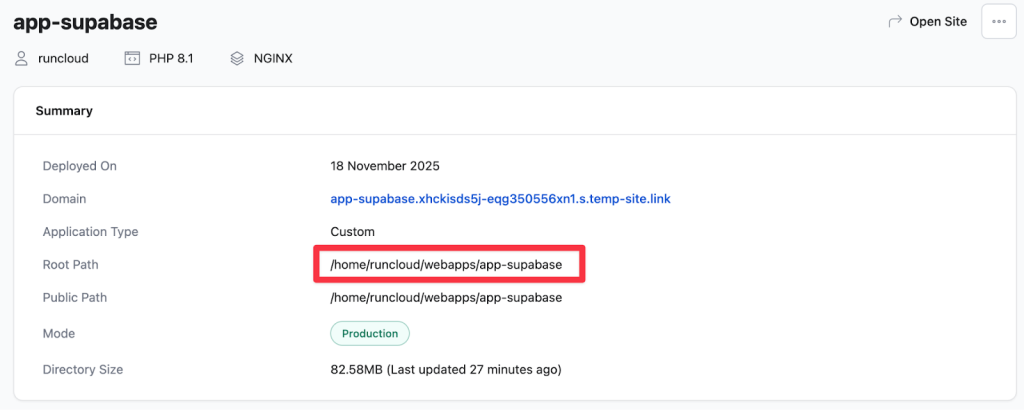Click the deployed date 18 November 2025

(x=385, y=166)
